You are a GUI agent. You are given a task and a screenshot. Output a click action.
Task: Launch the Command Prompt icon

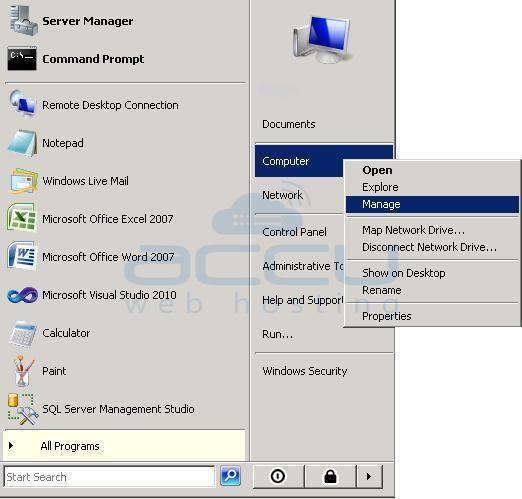[x=22, y=59]
